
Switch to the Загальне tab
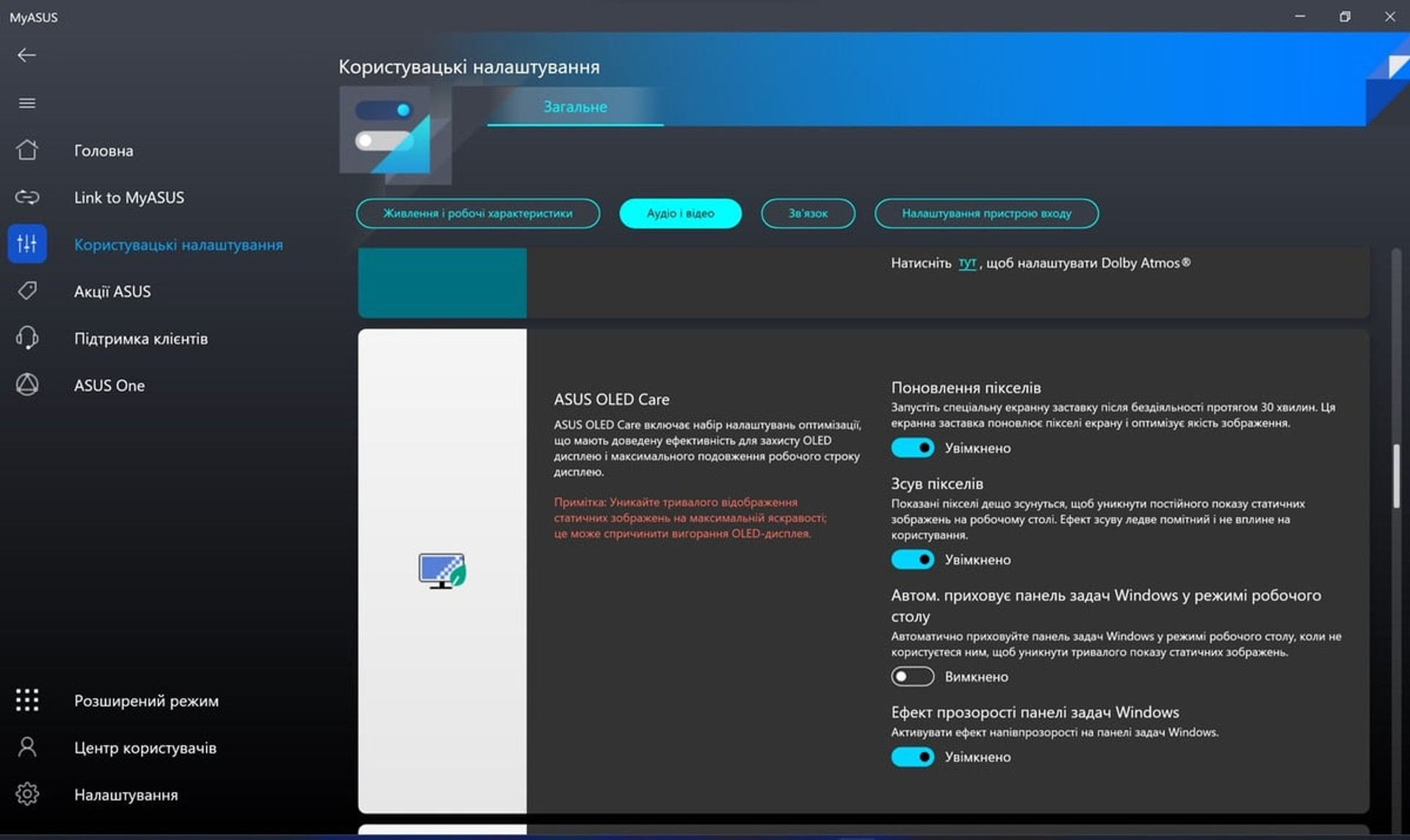(x=575, y=107)
